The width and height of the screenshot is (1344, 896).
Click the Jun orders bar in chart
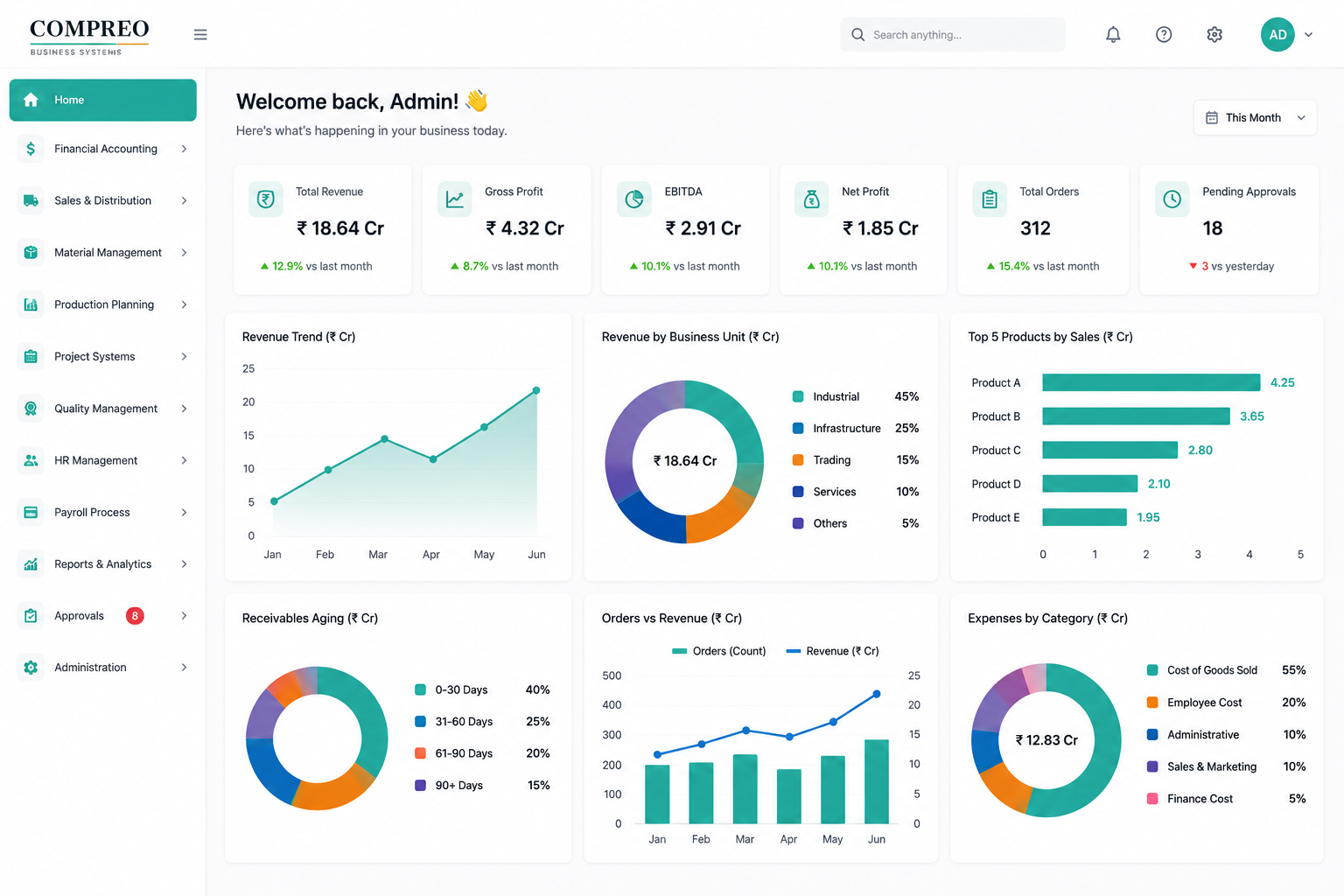[877, 781]
